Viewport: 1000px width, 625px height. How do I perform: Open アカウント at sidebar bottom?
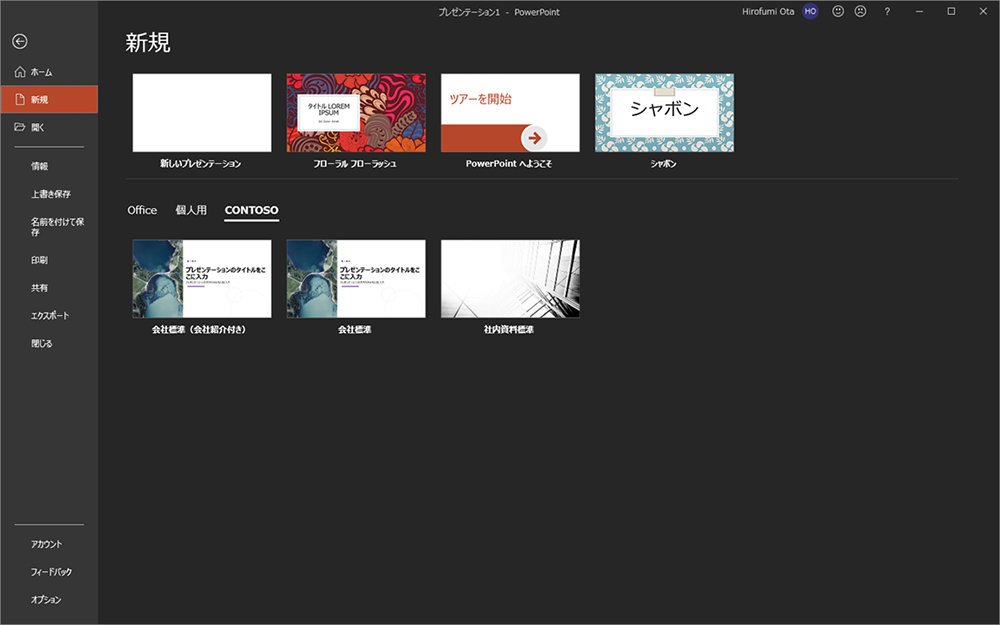point(47,544)
